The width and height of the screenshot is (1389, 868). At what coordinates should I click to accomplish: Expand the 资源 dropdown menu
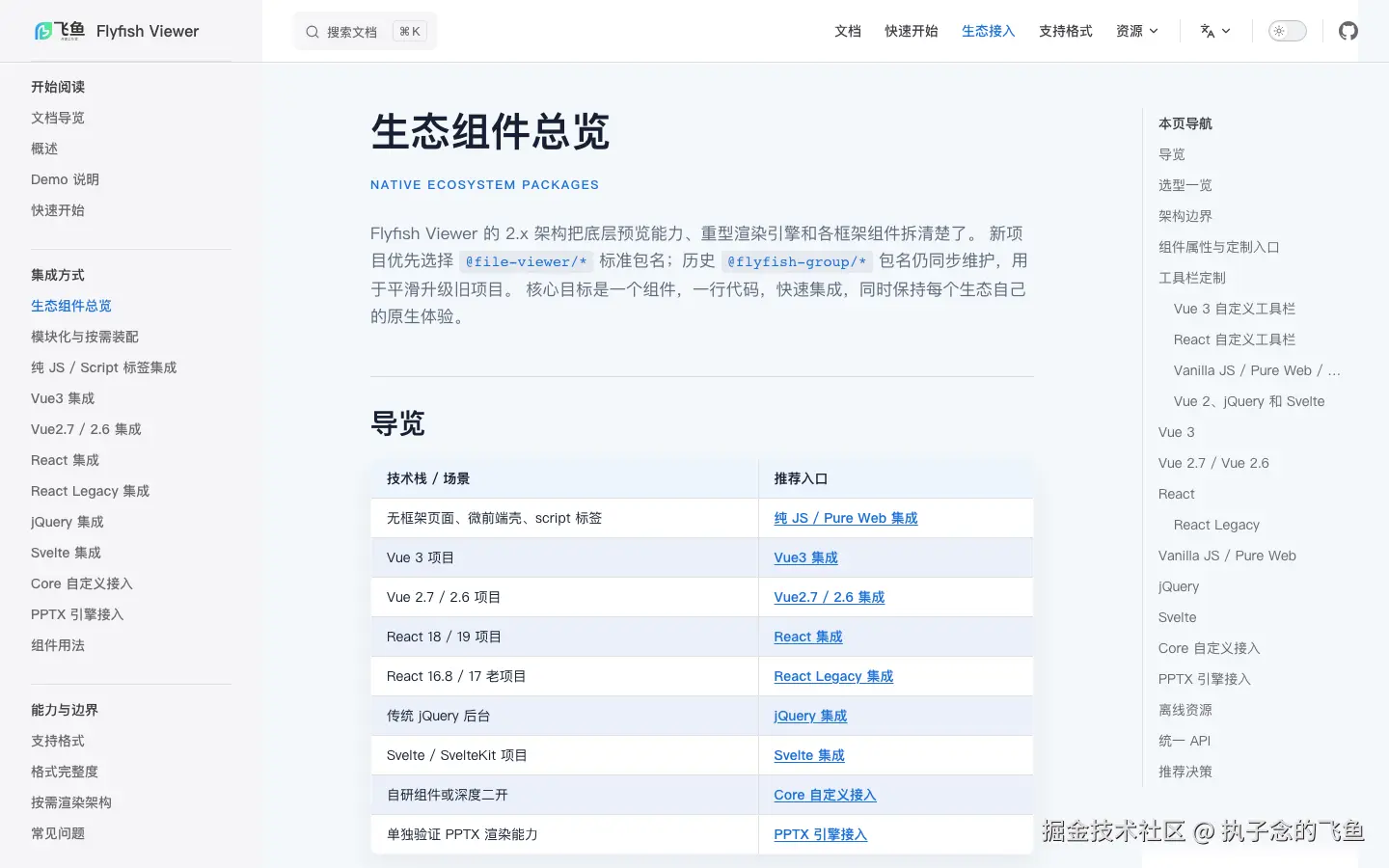click(1137, 31)
